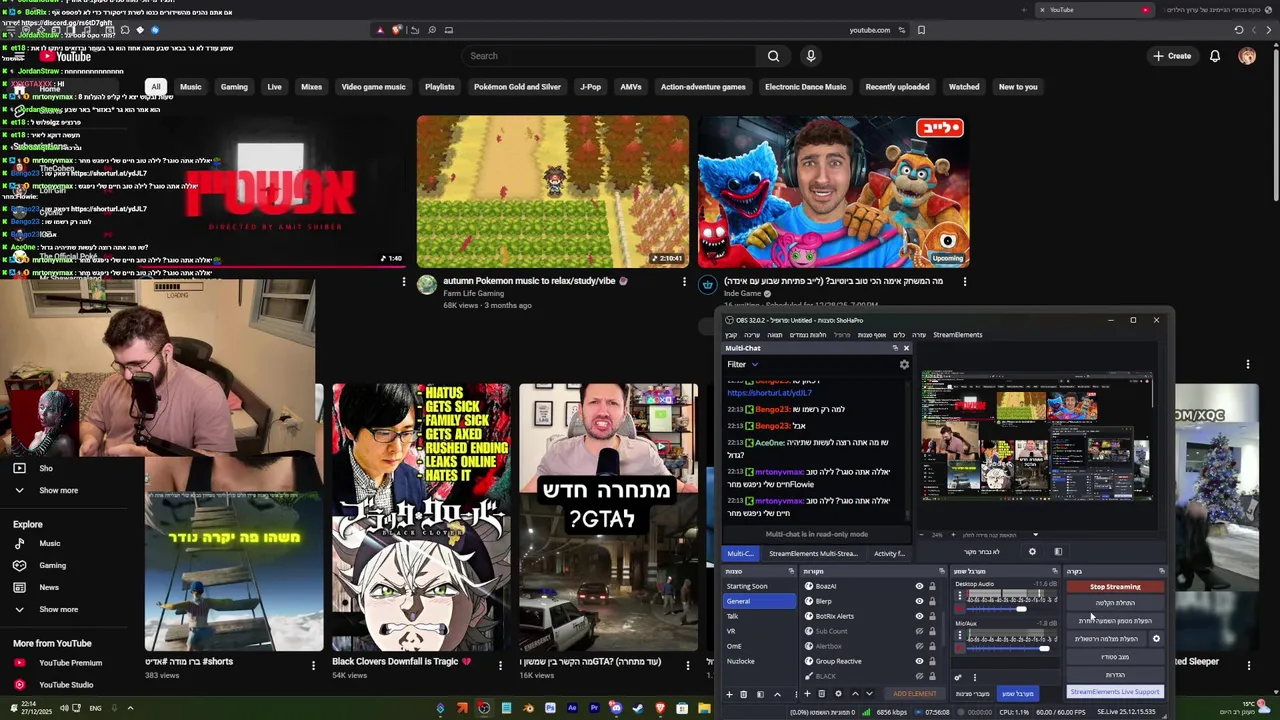Screen dimensions: 1280x720
Task: Select the Starting Soon scene
Action: pyautogui.click(x=747, y=586)
